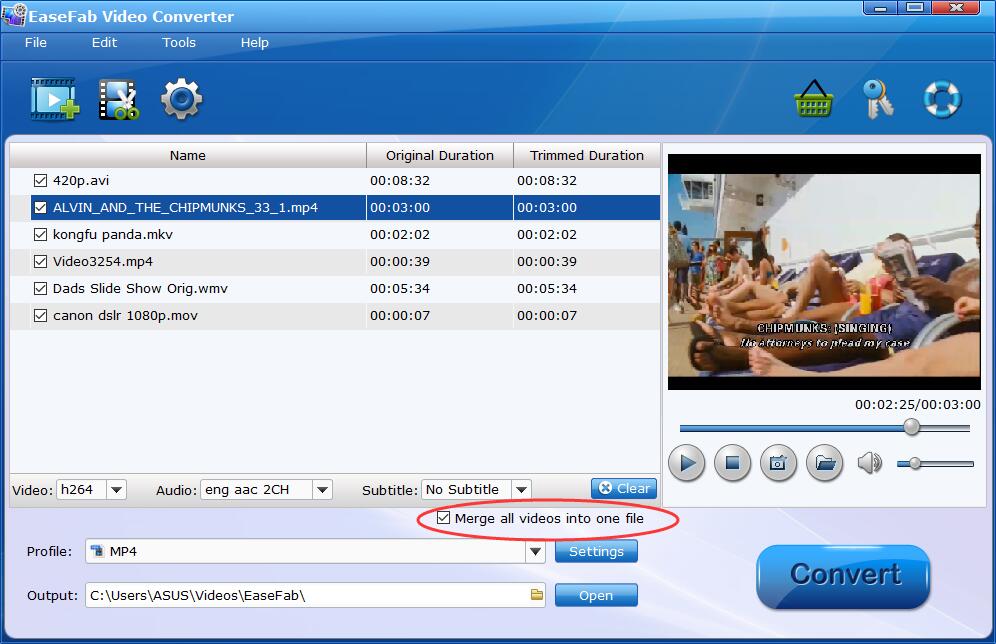
Task: Minimize the EaseFab window
Action: click(x=880, y=8)
